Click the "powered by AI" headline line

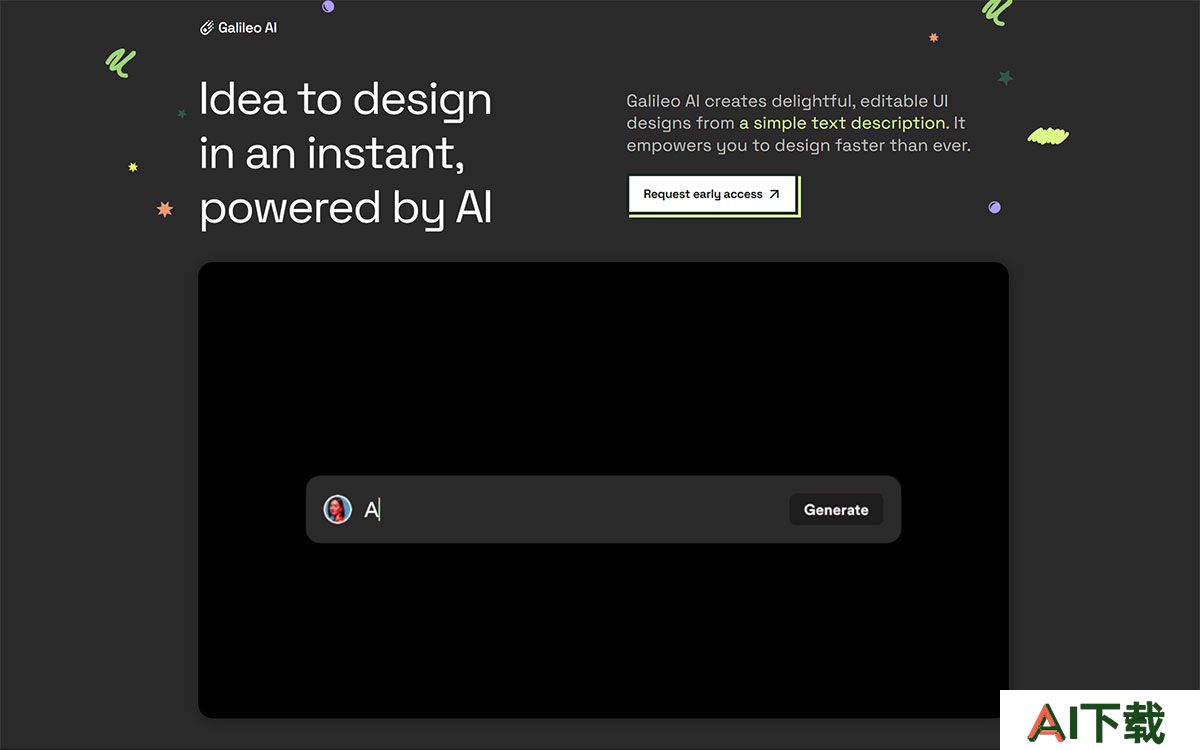coord(346,208)
